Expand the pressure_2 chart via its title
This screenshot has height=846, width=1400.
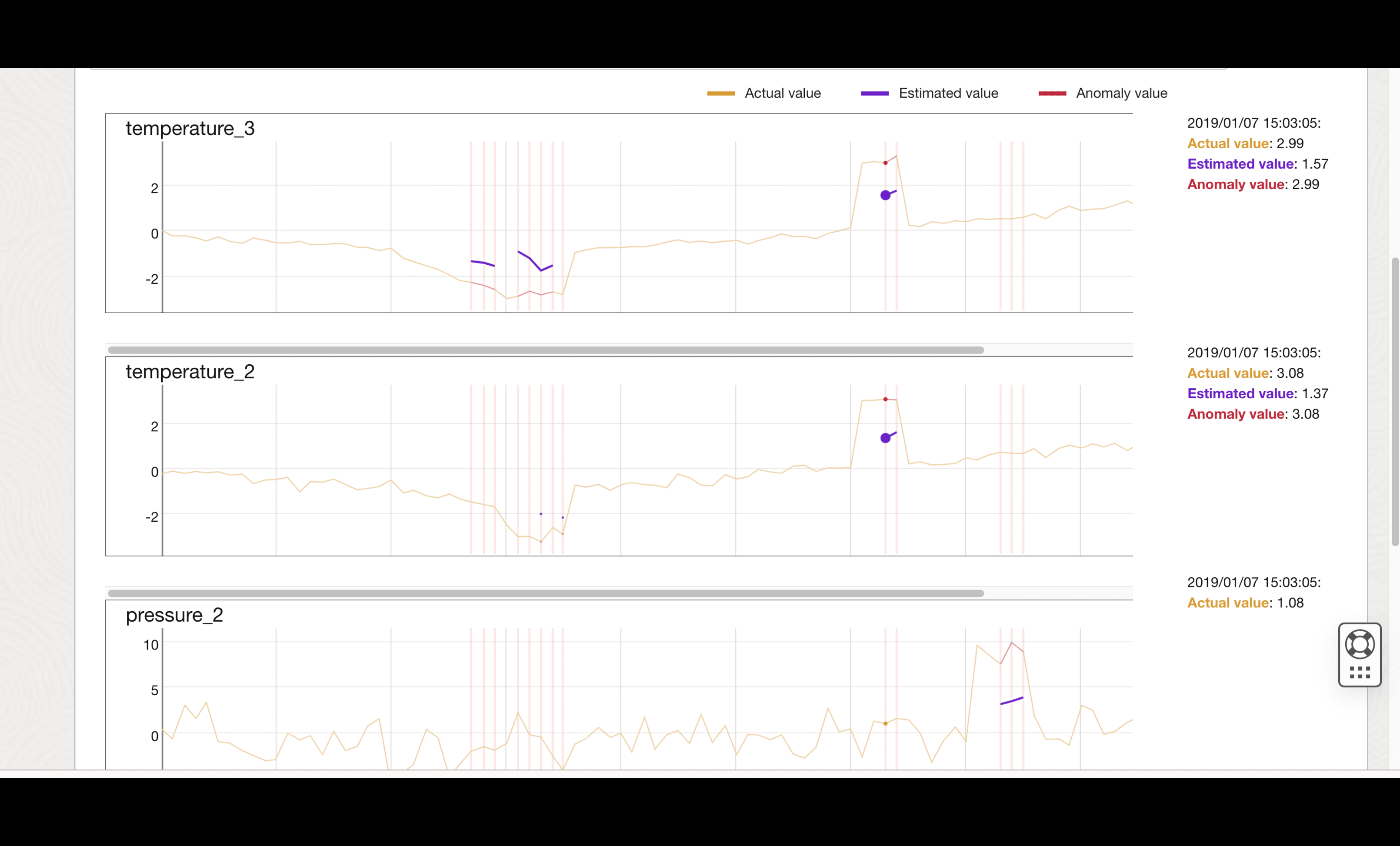tap(173, 615)
